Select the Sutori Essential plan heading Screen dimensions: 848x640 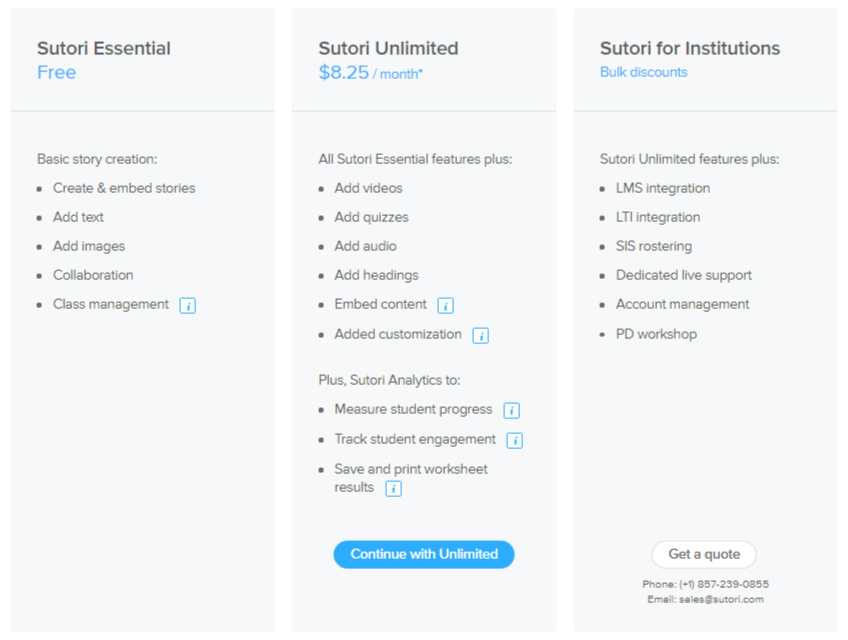tap(104, 48)
